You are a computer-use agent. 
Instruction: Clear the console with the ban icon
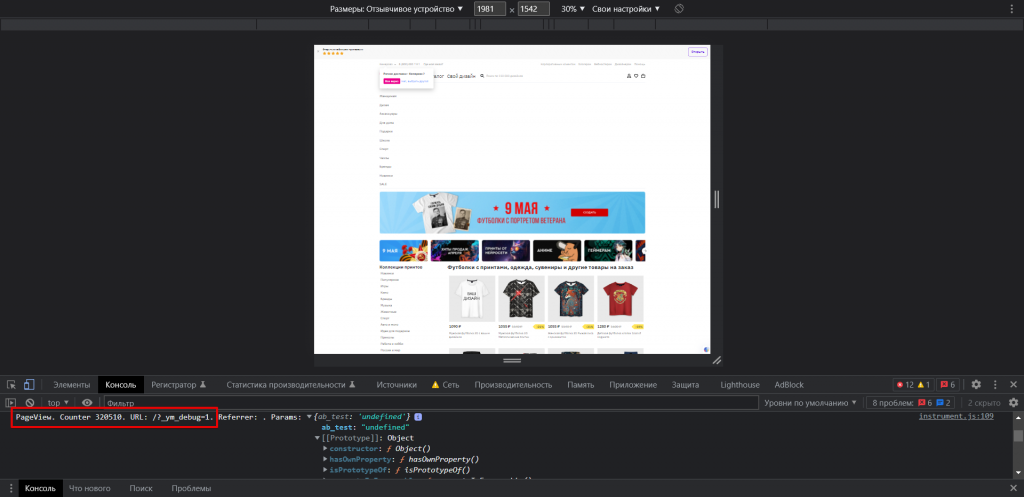pos(29,403)
